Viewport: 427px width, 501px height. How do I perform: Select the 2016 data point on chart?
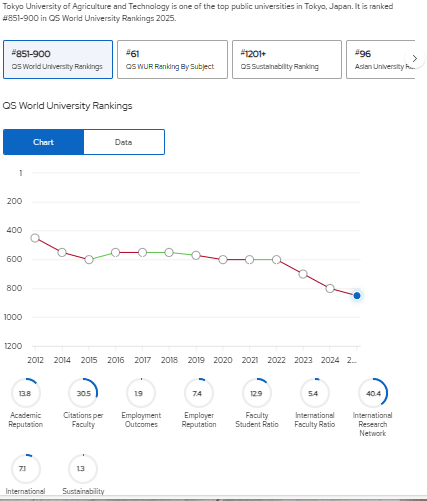pyautogui.click(x=115, y=252)
